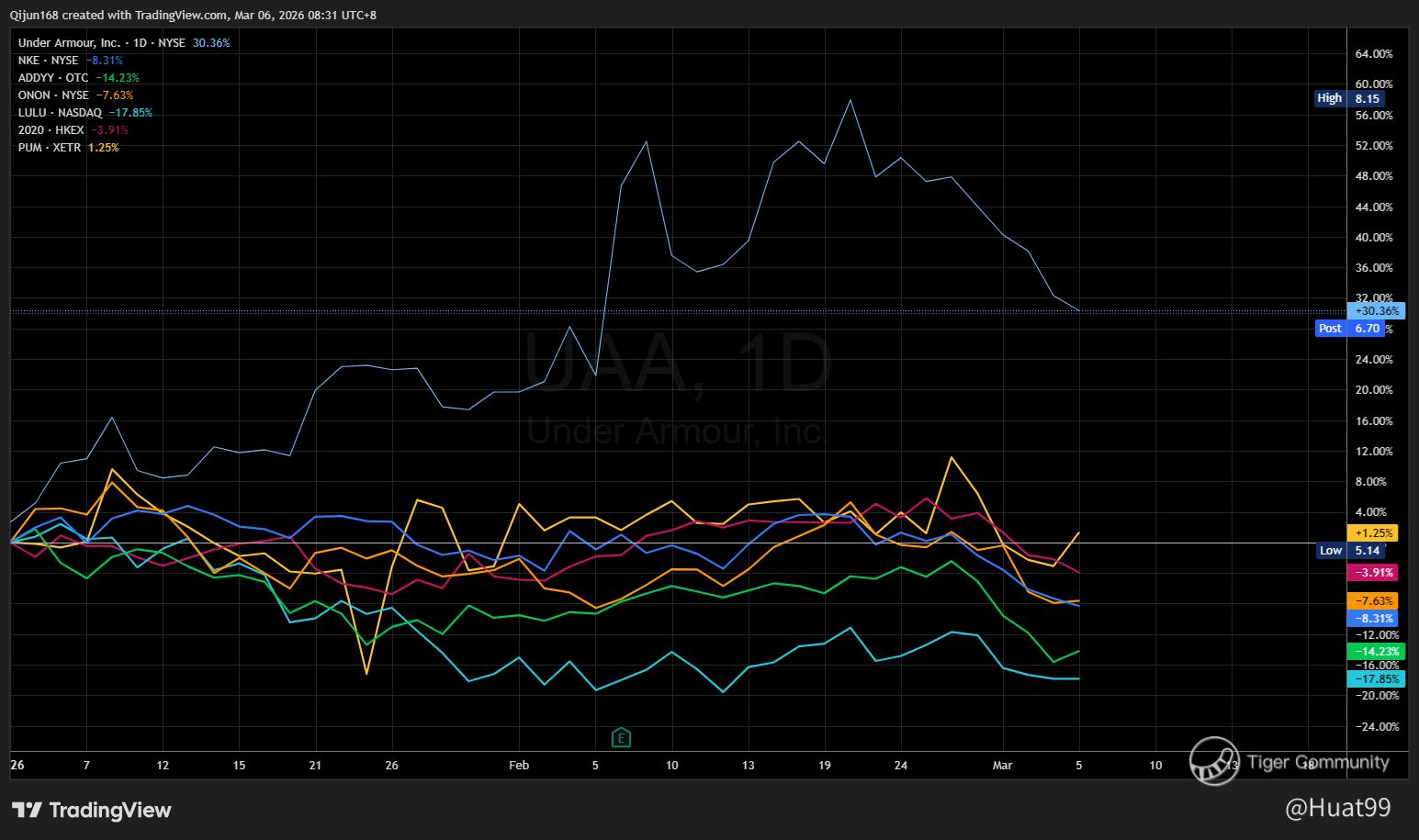The image size is (1419, 840).
Task: Click 20.00% on the price scale
Action: coord(1374,390)
